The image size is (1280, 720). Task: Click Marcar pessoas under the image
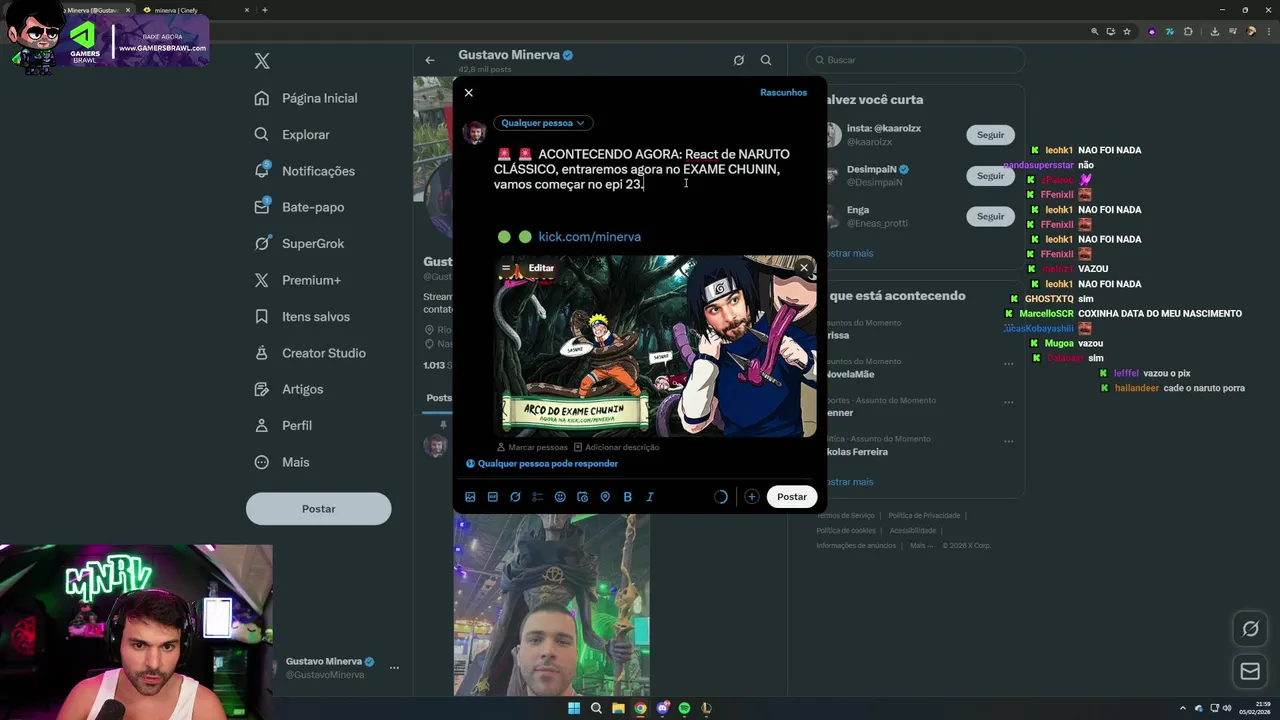pyautogui.click(x=532, y=447)
